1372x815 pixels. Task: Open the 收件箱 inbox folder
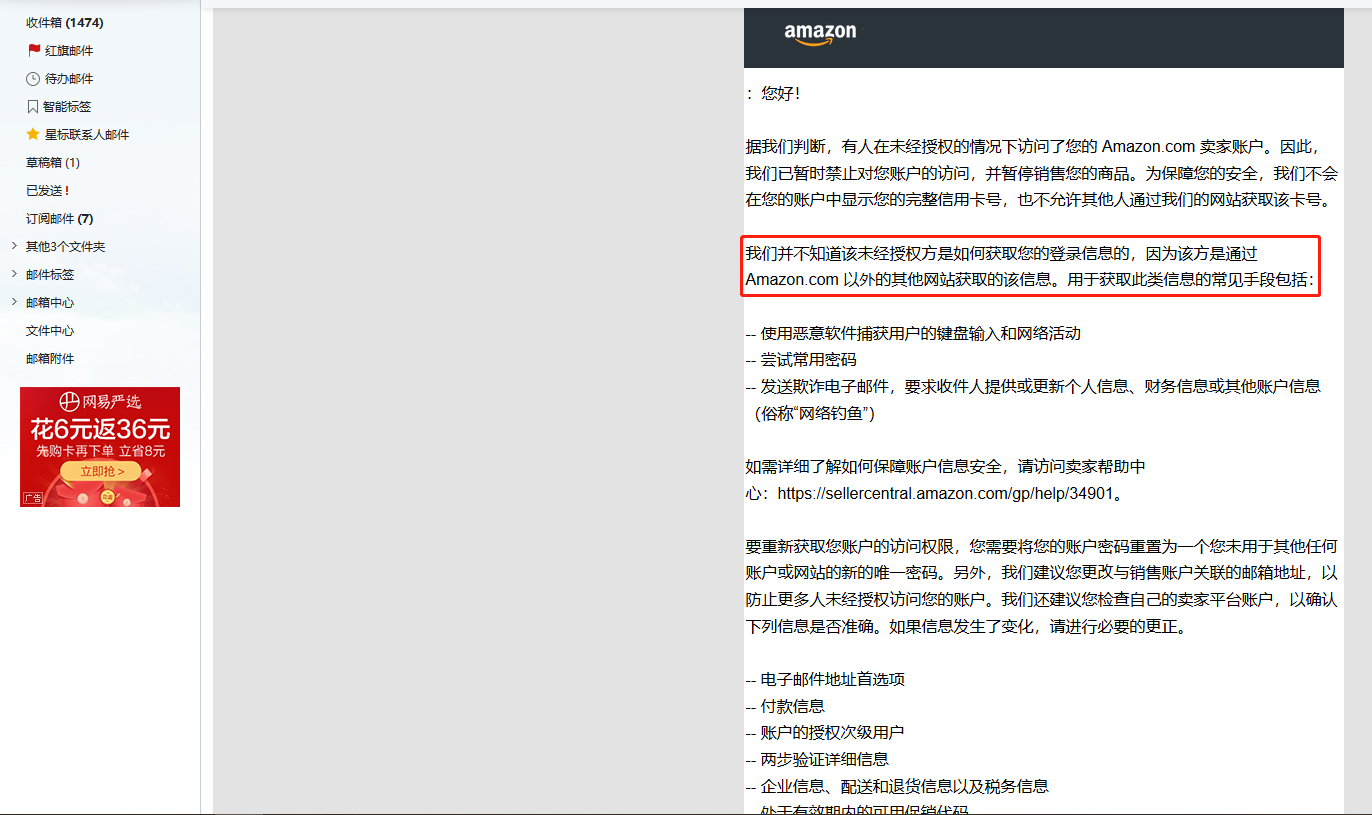[64, 22]
